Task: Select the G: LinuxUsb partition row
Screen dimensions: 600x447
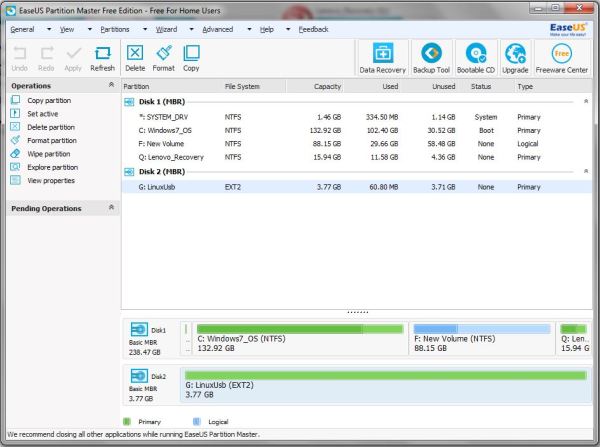Action: 357,187
